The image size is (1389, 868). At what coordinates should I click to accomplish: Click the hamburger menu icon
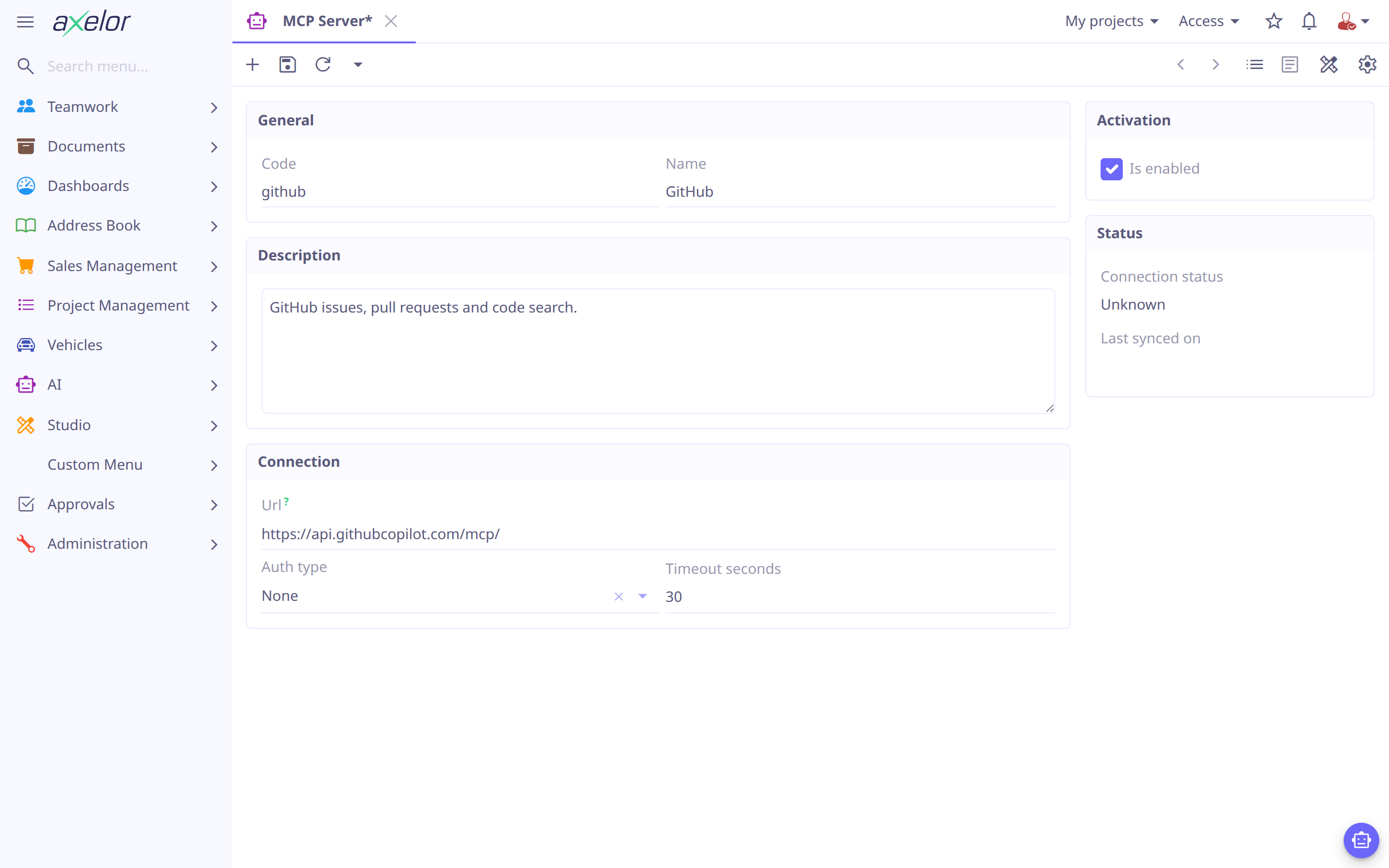[x=25, y=22]
